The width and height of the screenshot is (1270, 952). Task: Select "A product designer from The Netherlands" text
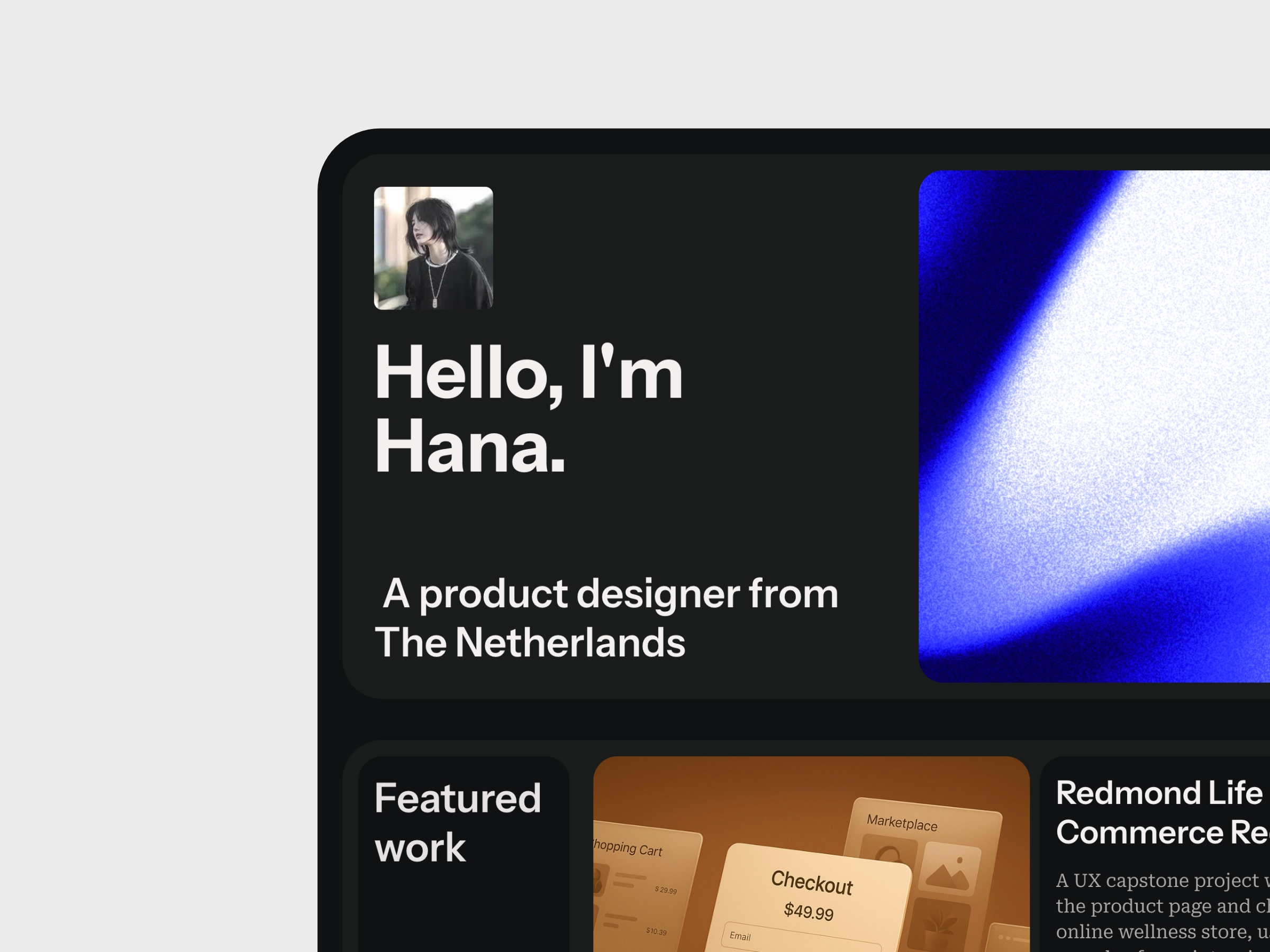tap(606, 617)
